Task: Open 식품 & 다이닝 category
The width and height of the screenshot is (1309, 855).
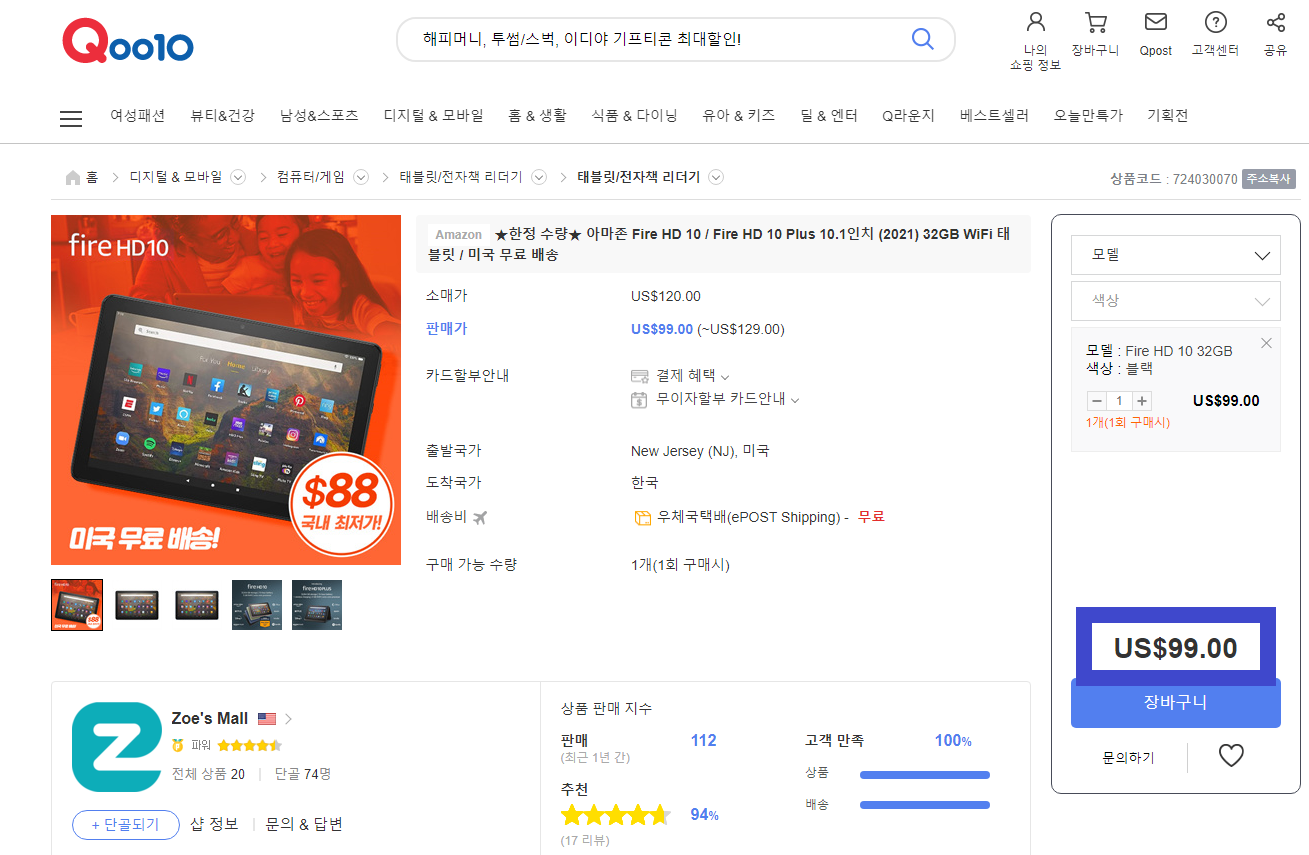Action: [634, 116]
